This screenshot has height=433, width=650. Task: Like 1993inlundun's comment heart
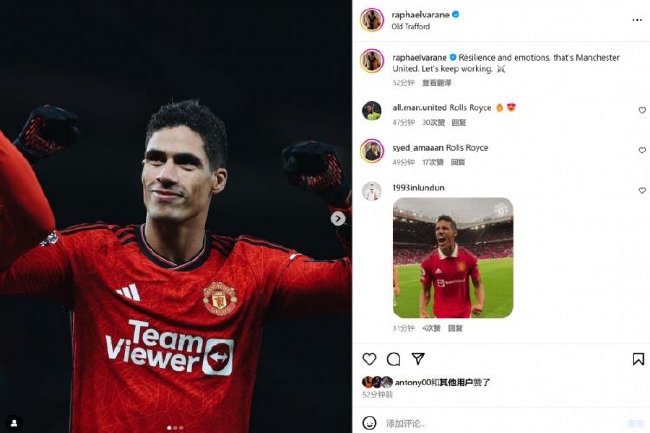click(x=642, y=190)
